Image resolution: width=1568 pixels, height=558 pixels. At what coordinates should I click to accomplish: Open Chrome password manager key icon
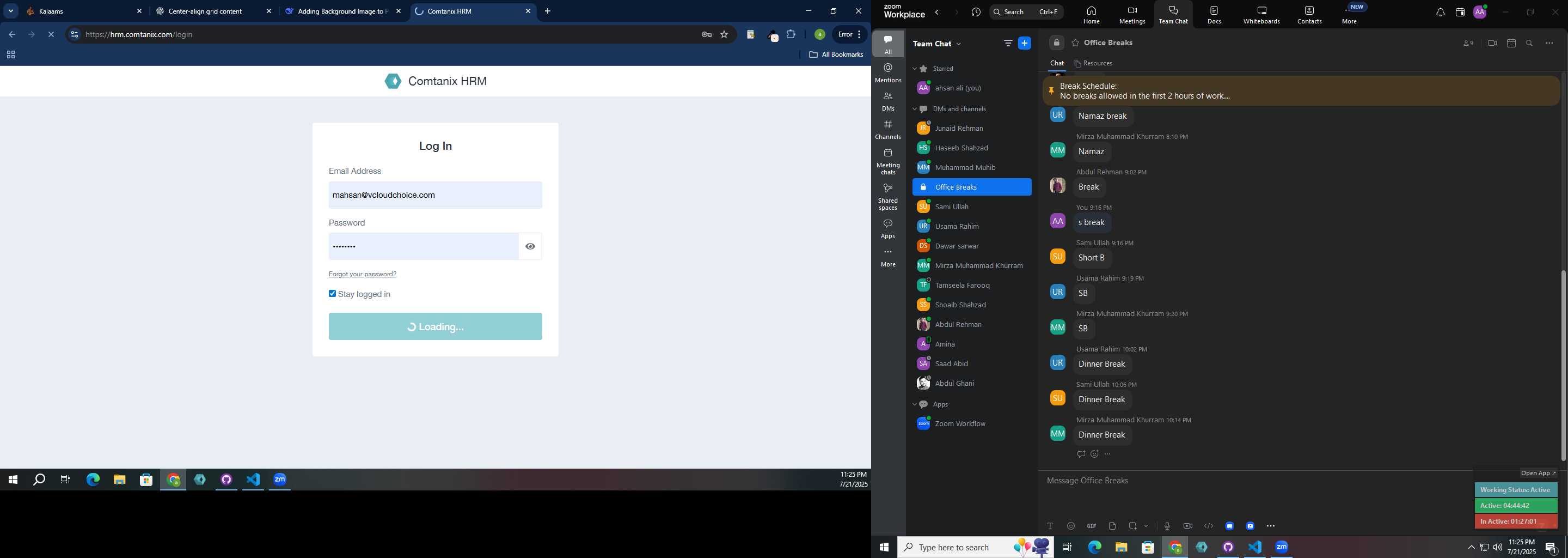pyautogui.click(x=707, y=35)
